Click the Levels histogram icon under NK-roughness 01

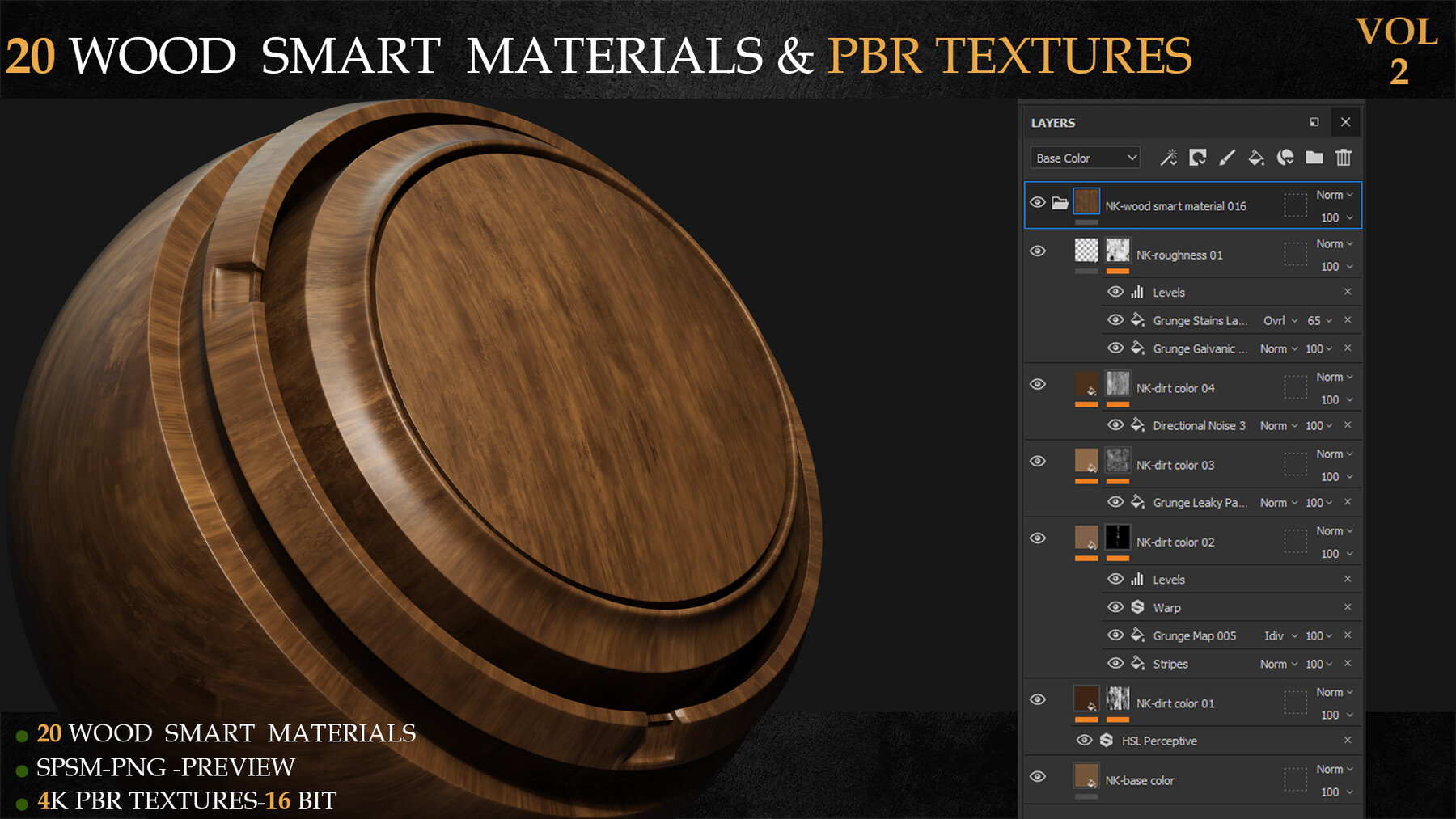coord(1137,292)
